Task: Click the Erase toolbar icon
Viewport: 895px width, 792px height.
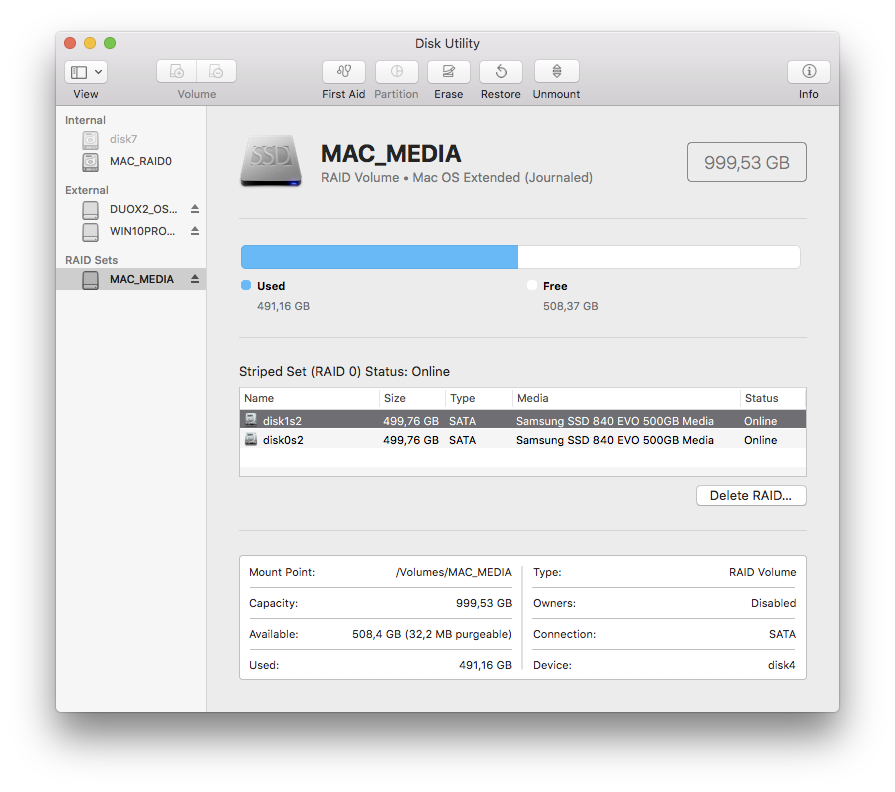Action: (449, 71)
